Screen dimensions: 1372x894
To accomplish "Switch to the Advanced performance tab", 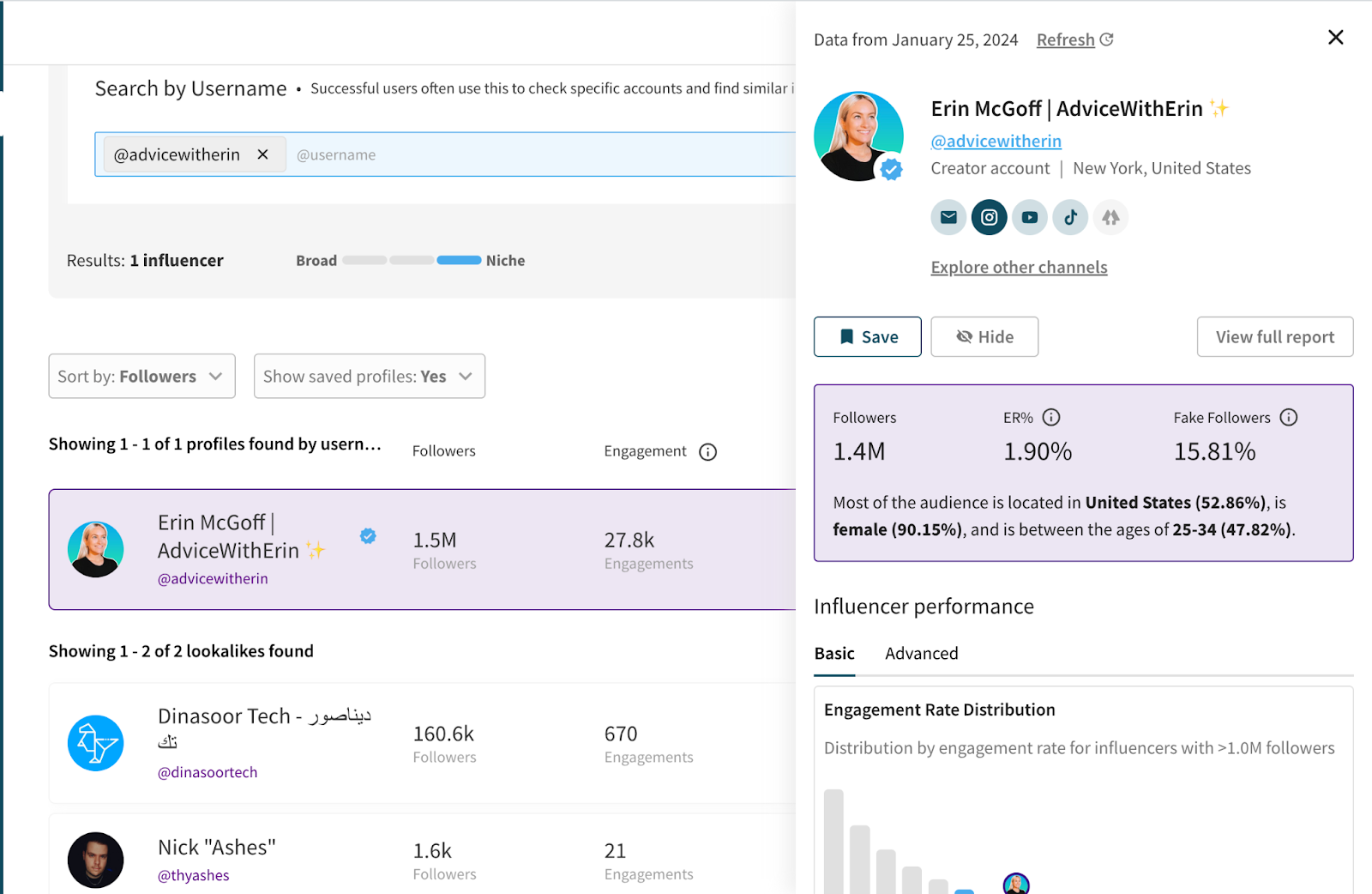I will 921,653.
